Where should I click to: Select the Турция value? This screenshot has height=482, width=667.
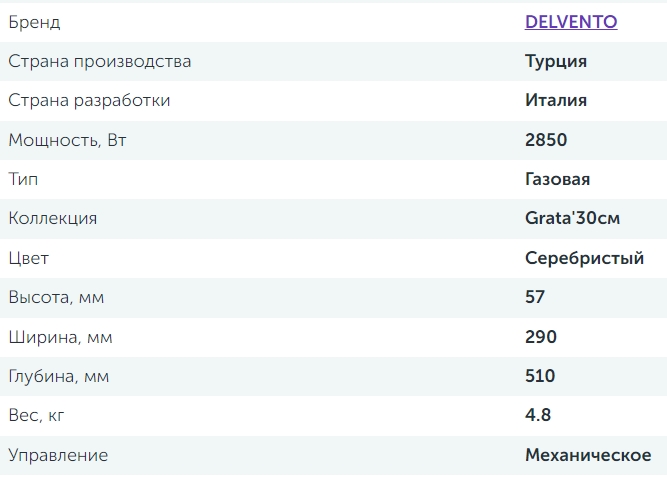pyautogui.click(x=556, y=61)
